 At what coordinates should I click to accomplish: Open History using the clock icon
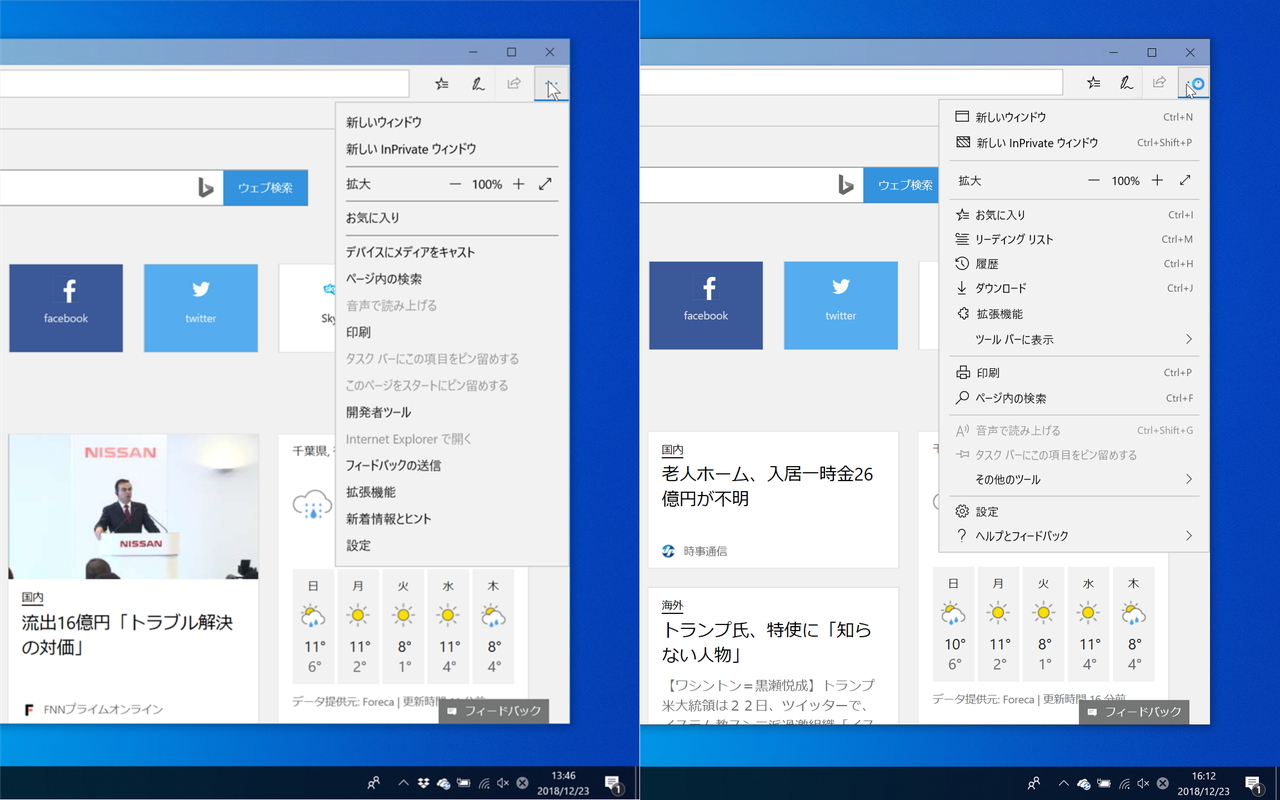[x=1000, y=263]
